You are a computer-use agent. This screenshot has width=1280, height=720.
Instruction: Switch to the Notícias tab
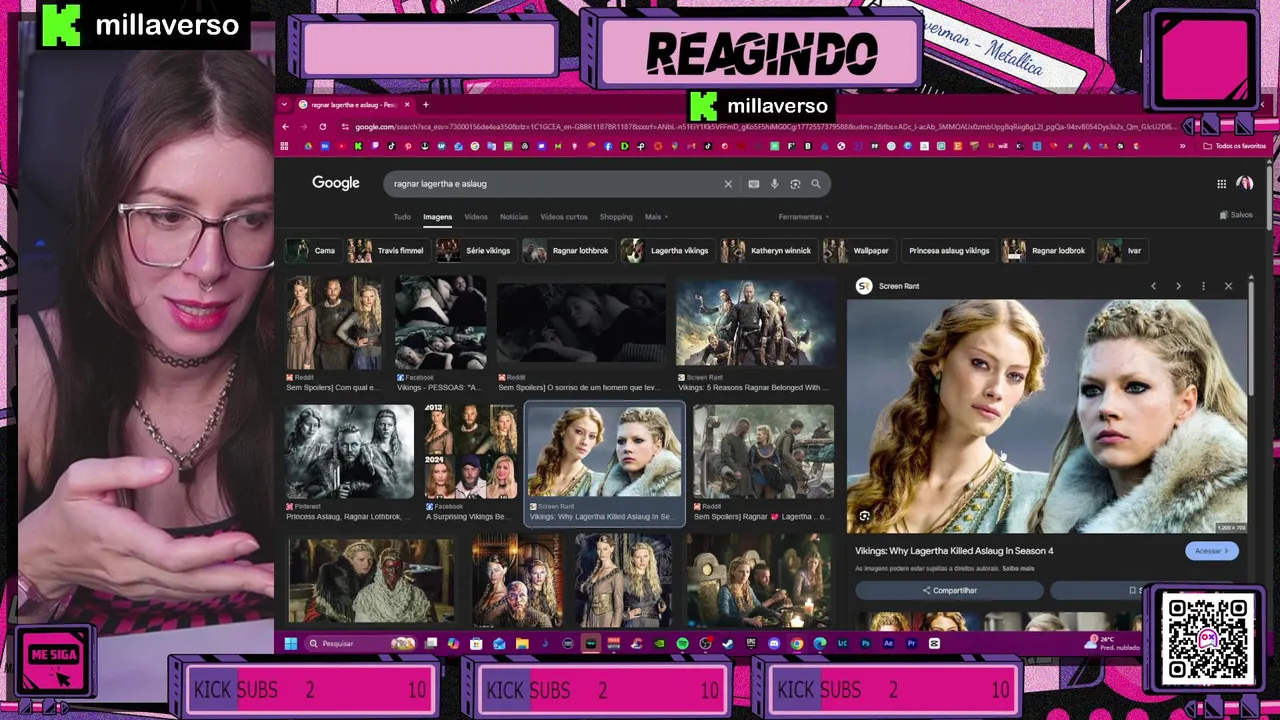point(514,217)
